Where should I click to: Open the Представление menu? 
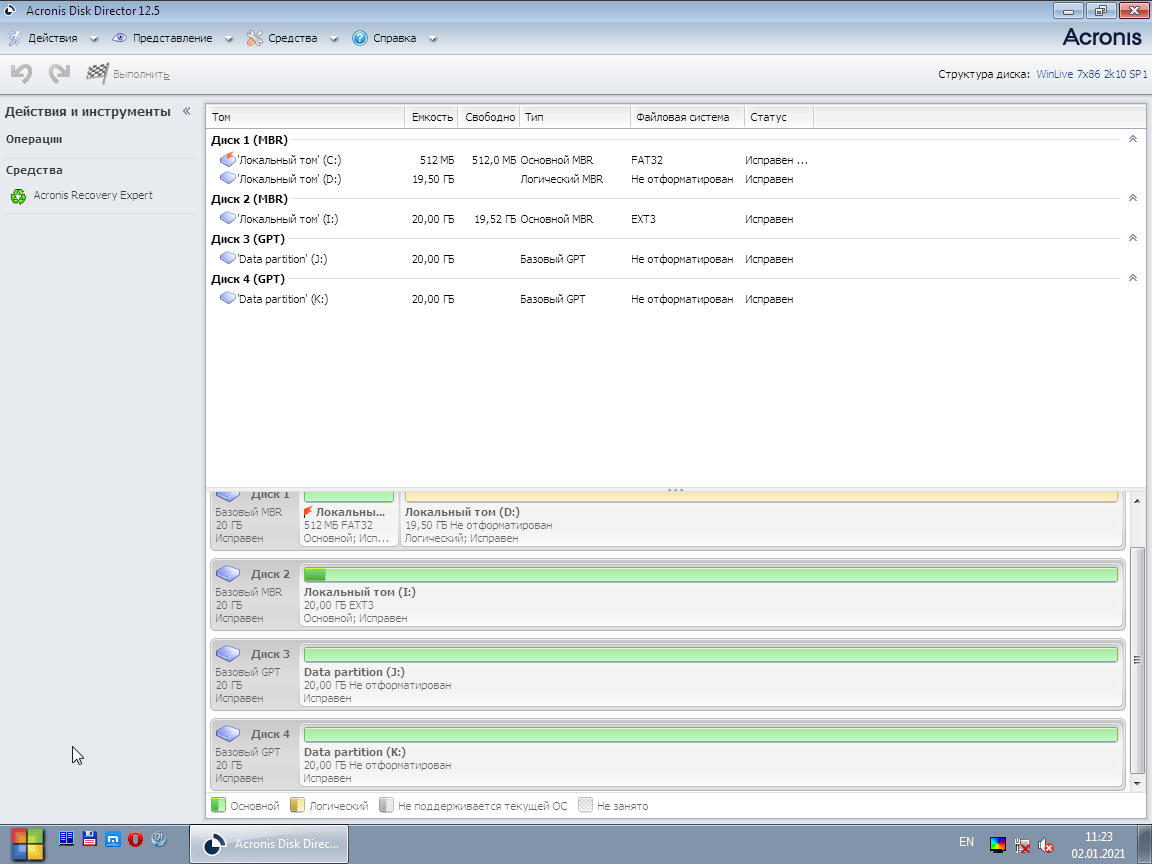(x=172, y=38)
